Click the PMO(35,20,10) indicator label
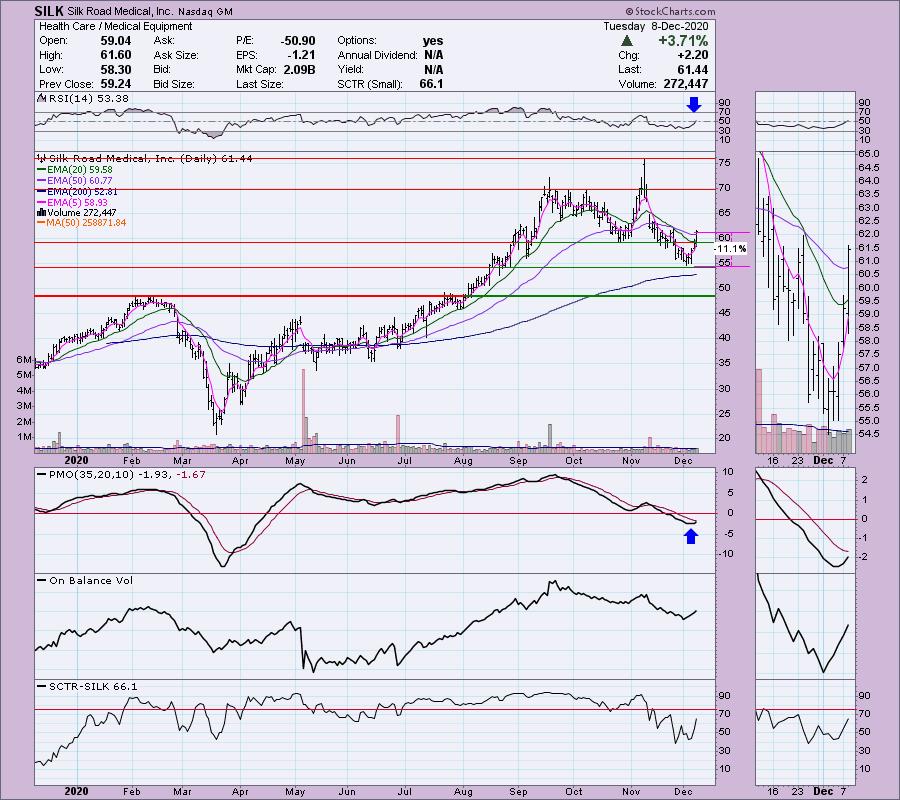Image resolution: width=900 pixels, height=800 pixels. point(127,475)
